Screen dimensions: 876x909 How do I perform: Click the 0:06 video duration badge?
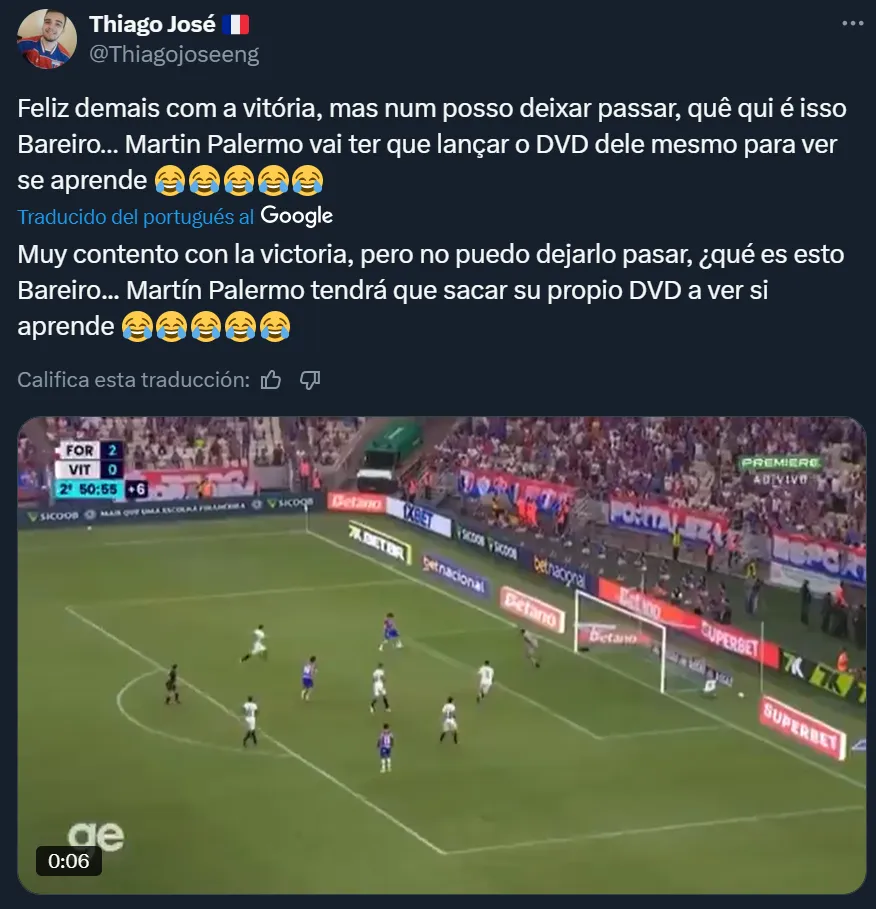click(68, 861)
